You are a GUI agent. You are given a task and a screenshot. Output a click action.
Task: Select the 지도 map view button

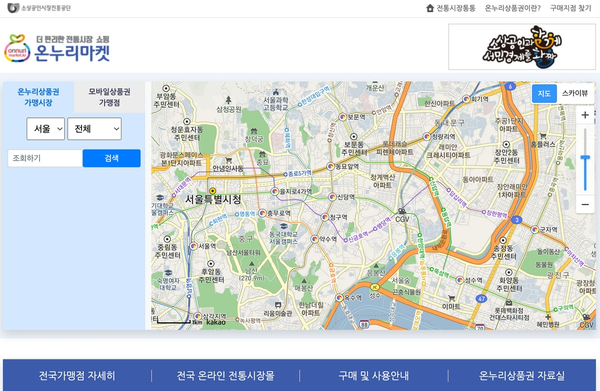click(544, 93)
